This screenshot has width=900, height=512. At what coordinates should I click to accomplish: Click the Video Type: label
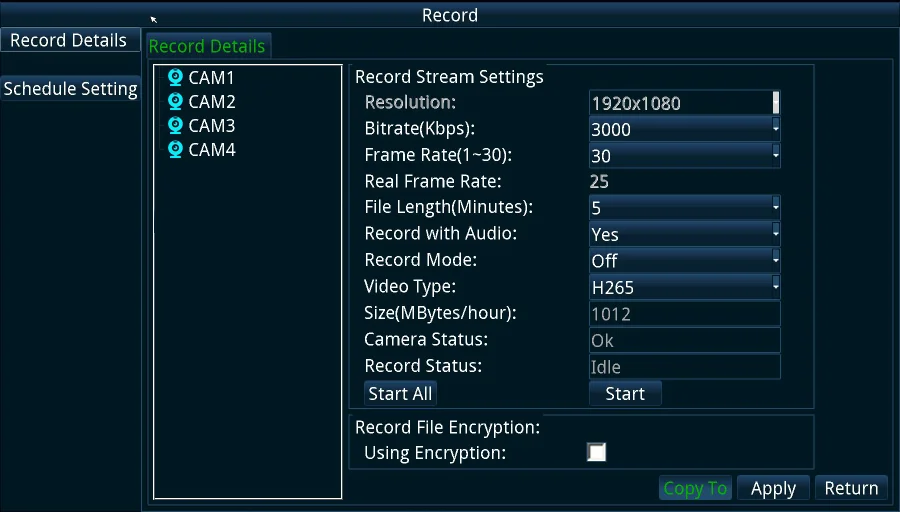[x=410, y=286]
